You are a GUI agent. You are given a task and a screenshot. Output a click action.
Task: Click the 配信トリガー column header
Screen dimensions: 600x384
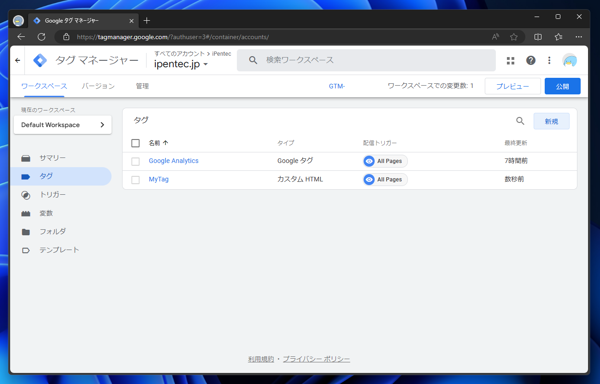click(380, 143)
